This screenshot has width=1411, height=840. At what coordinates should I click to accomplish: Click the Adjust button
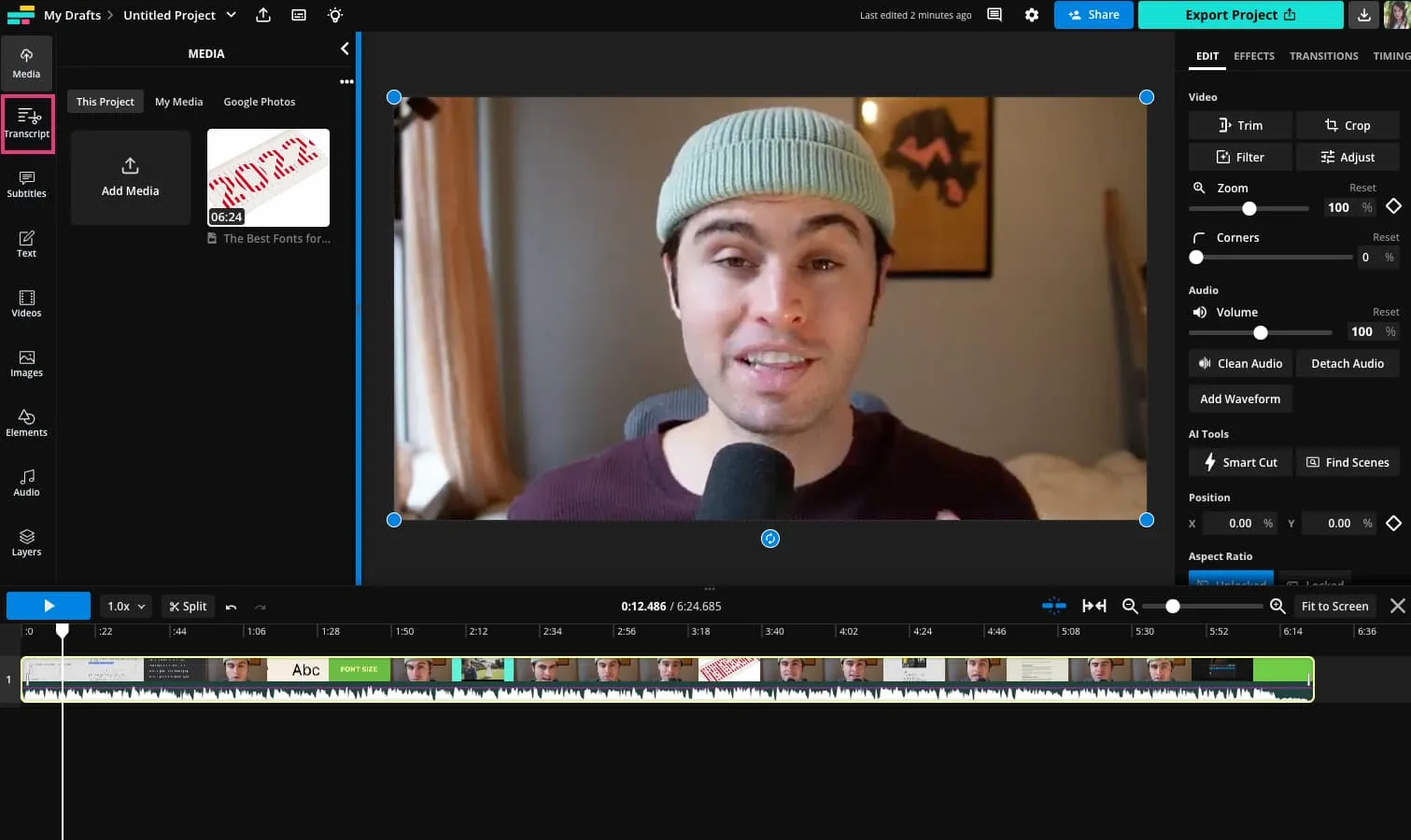[1348, 157]
